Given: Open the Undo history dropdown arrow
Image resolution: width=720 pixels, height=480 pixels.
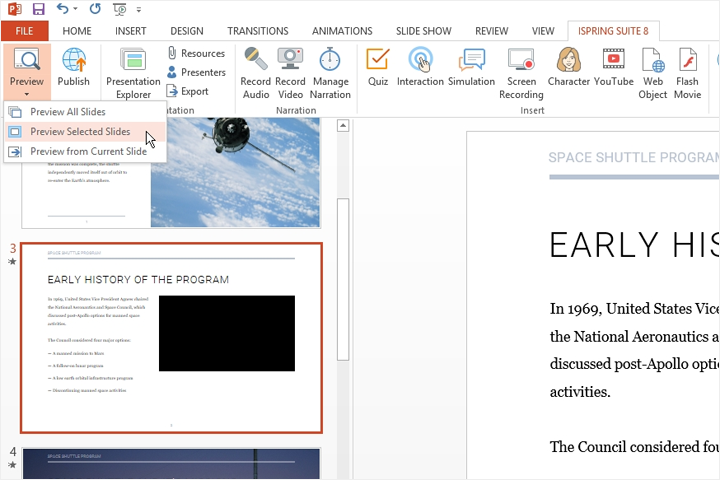Looking at the screenshot, I should point(75,9).
